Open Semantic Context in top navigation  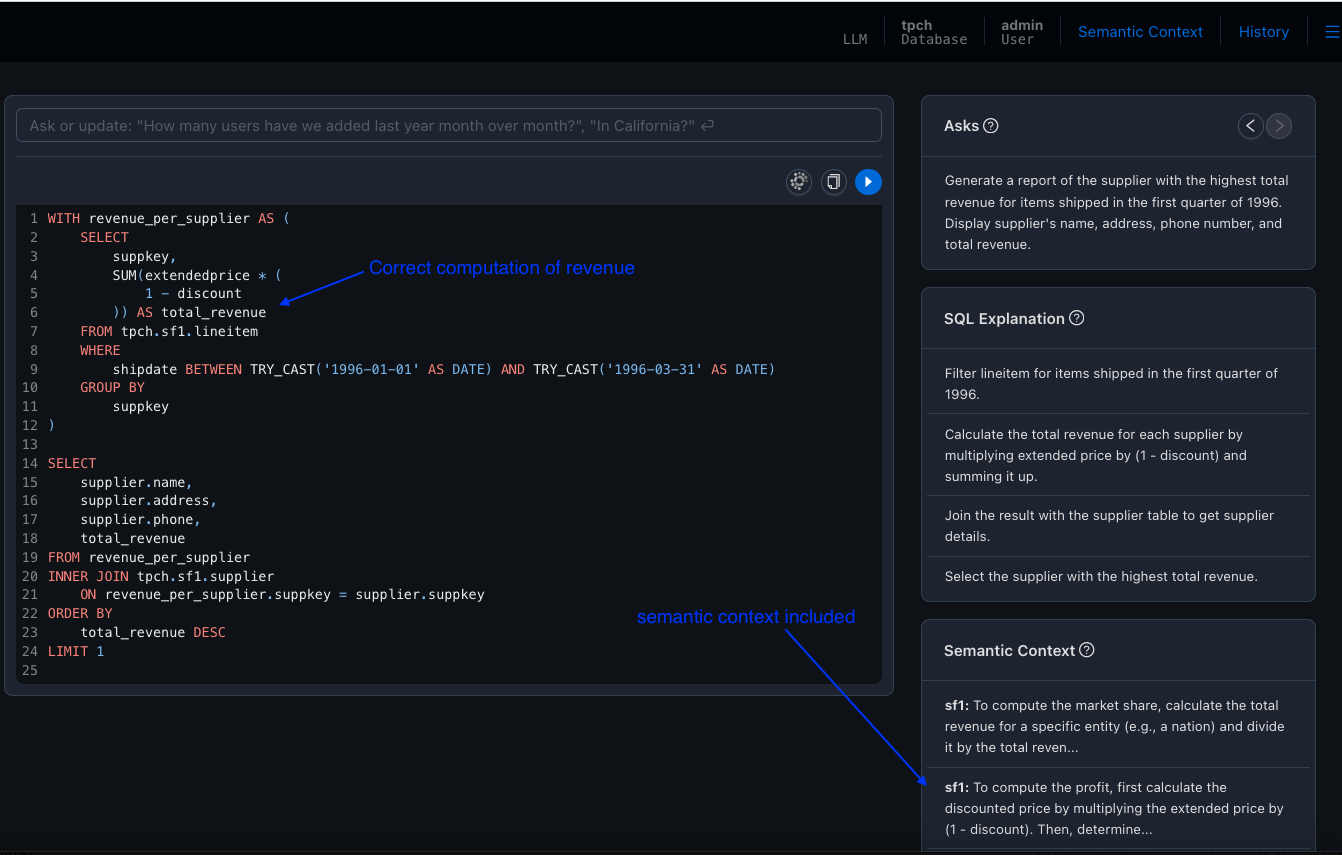click(1140, 32)
